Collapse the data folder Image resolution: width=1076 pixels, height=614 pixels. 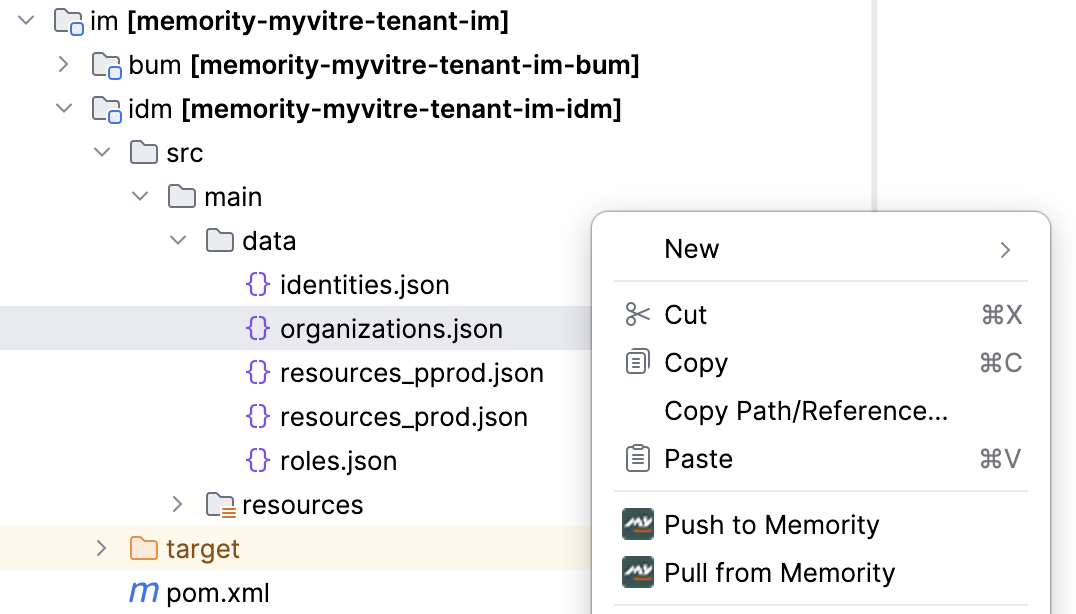click(x=178, y=240)
